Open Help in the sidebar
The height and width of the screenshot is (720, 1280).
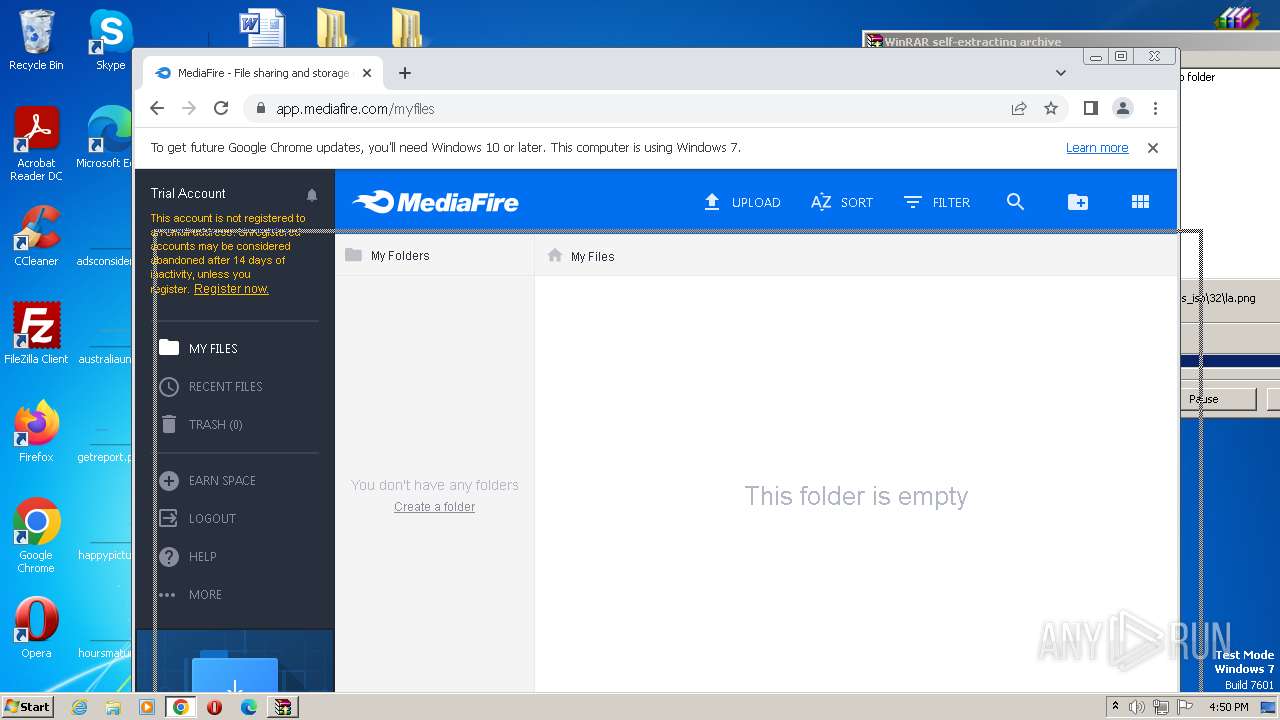188,556
